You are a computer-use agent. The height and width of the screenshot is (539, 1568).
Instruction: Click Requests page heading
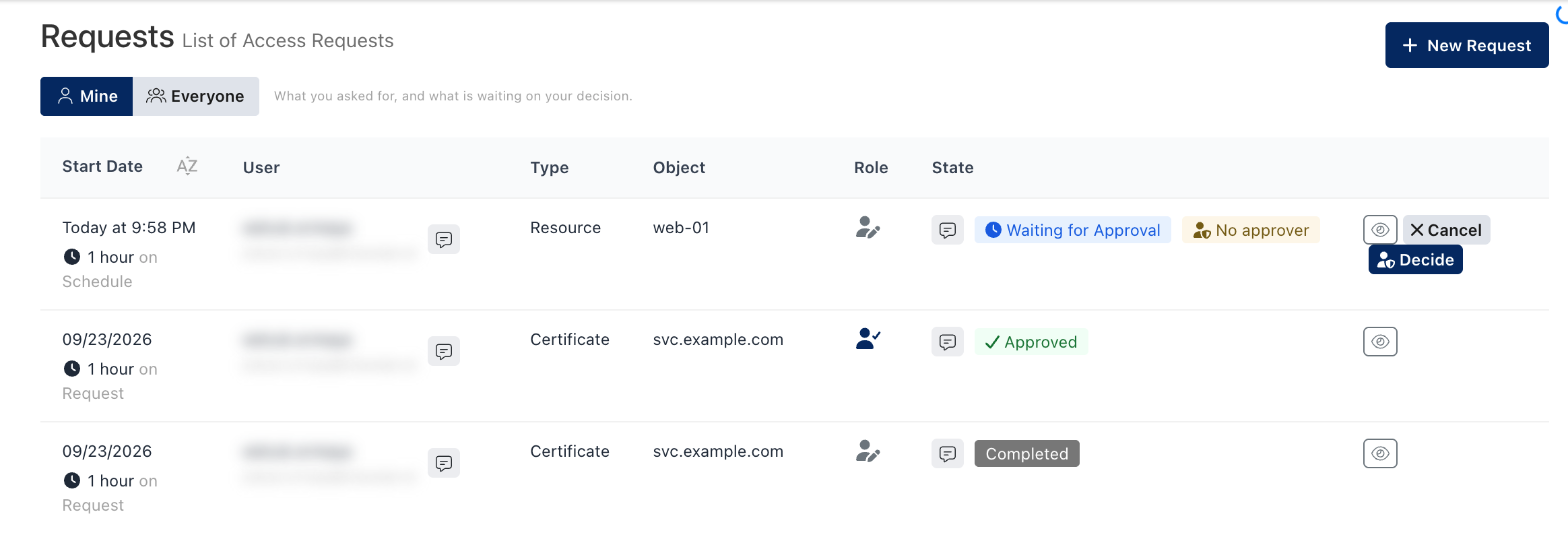pyautogui.click(x=107, y=36)
